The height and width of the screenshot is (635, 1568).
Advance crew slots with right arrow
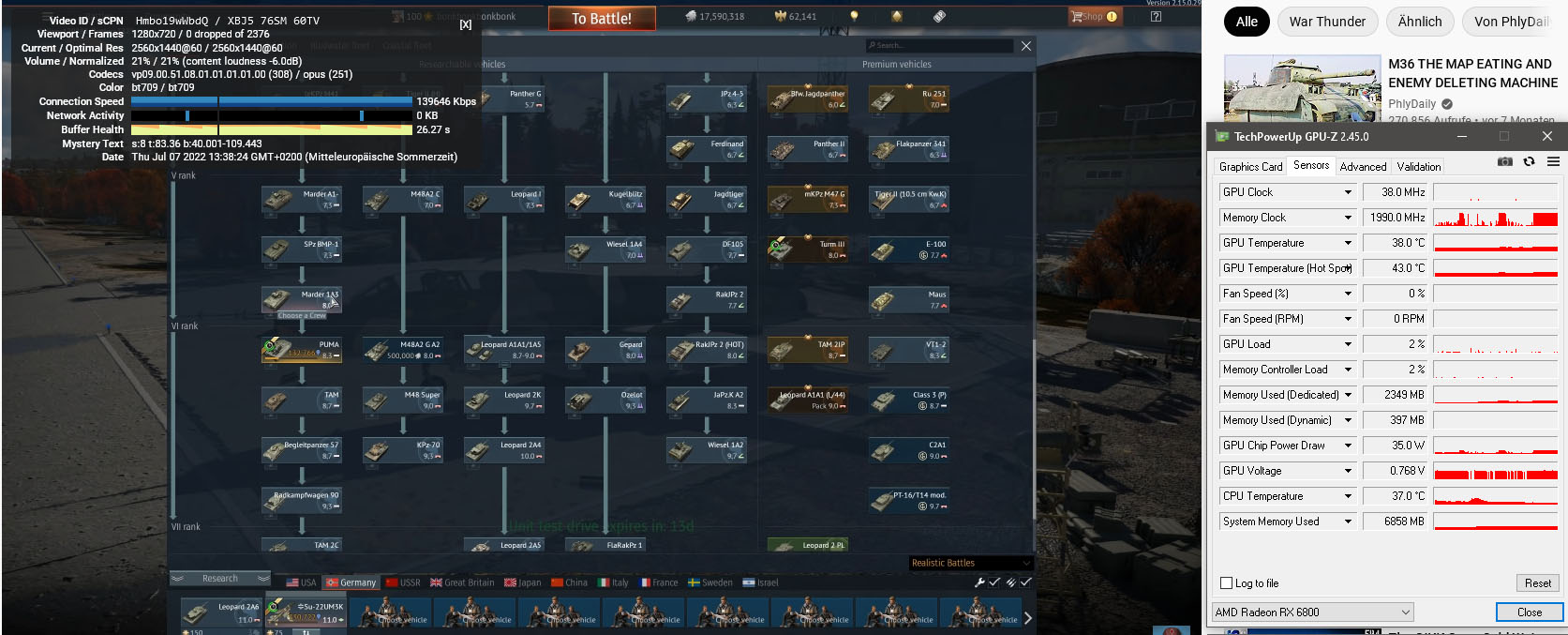(1028, 618)
